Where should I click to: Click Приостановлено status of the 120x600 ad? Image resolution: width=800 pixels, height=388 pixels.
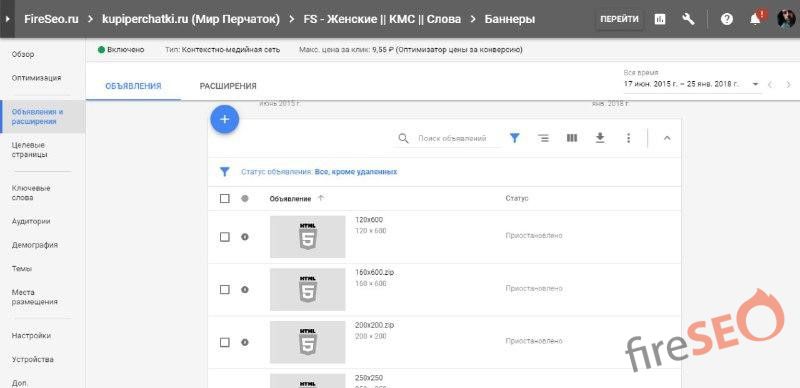coord(534,236)
